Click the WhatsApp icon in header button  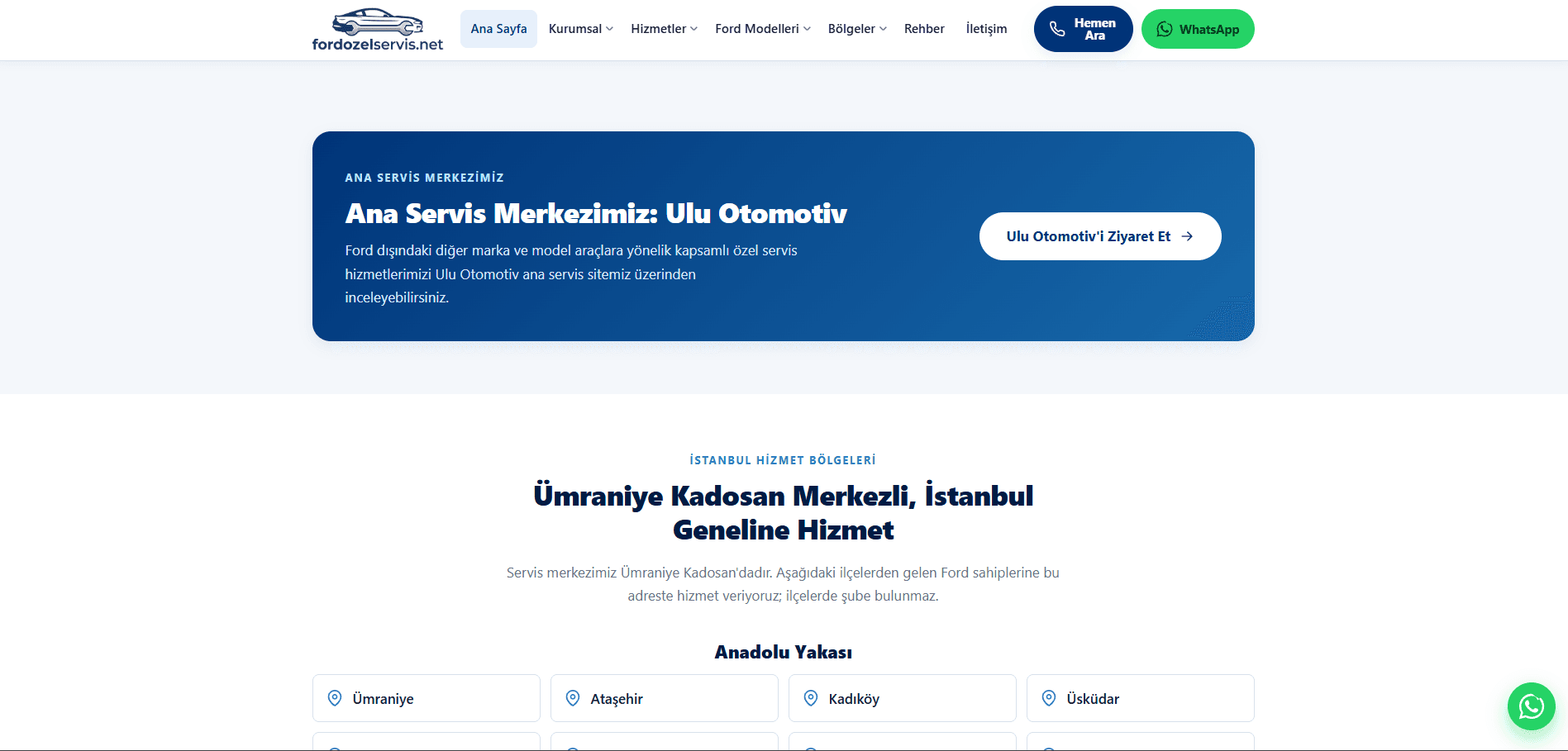click(x=1165, y=30)
